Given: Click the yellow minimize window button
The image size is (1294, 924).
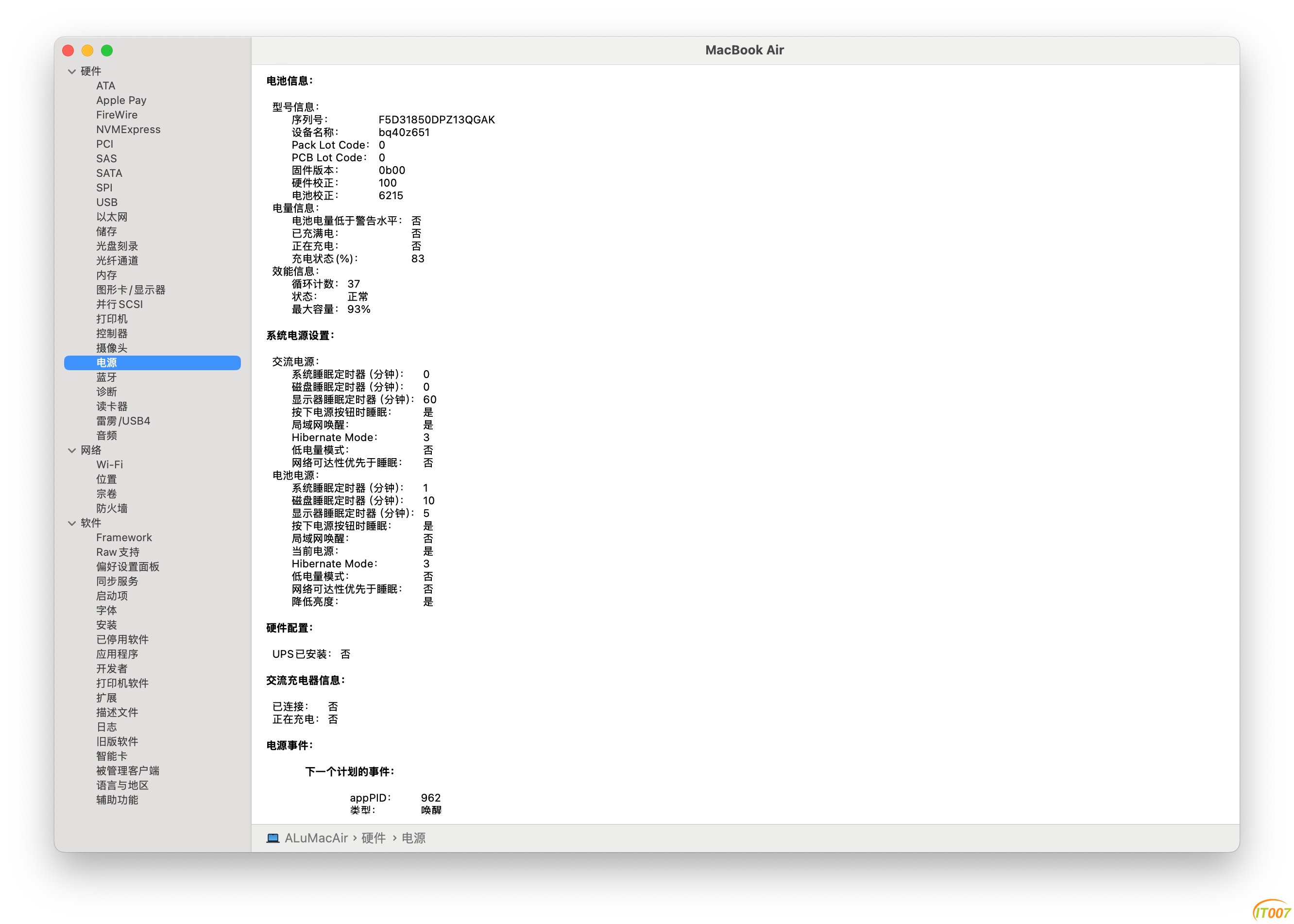Looking at the screenshot, I should pos(87,51).
